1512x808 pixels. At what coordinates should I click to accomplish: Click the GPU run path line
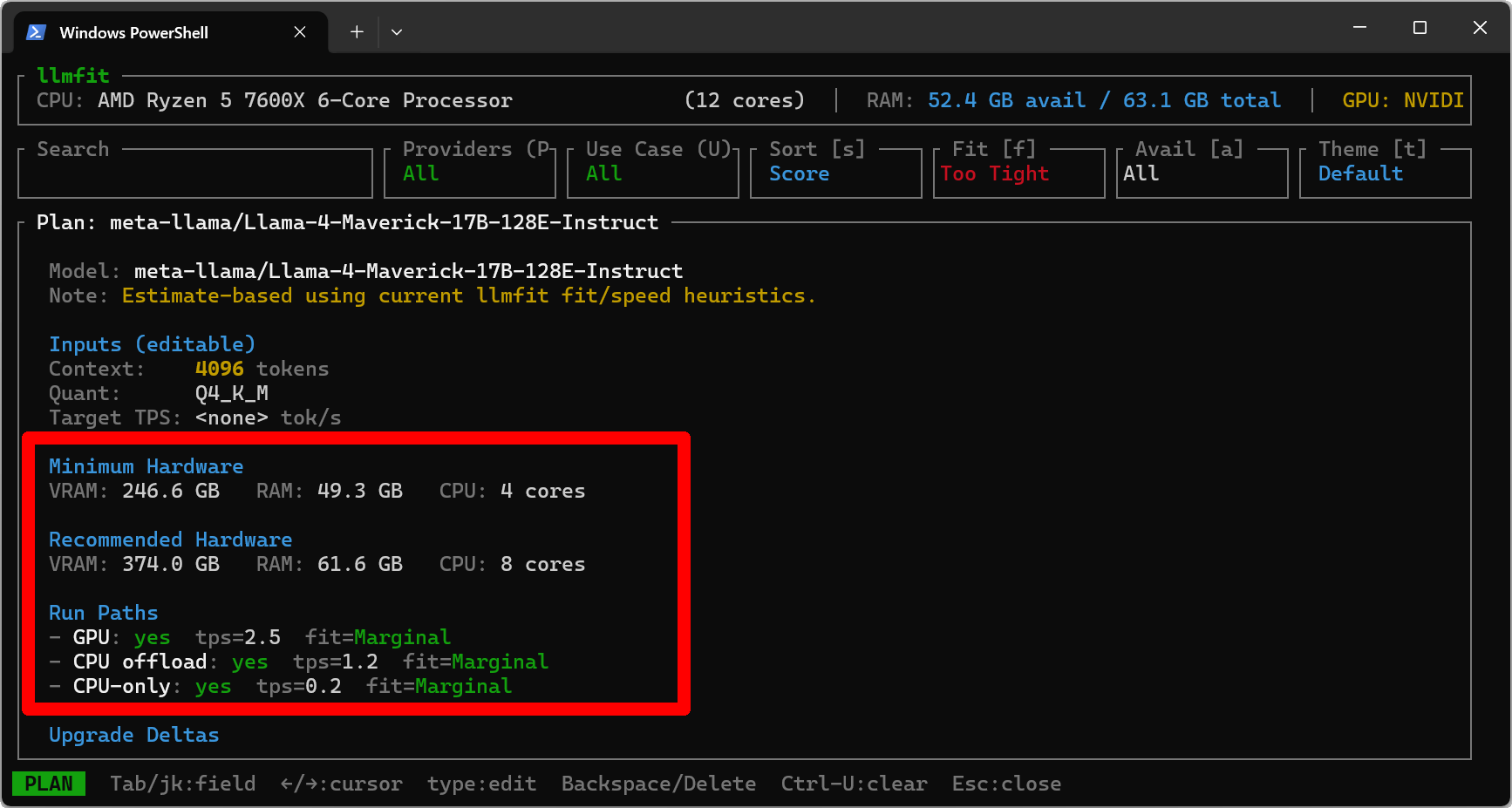click(x=250, y=637)
